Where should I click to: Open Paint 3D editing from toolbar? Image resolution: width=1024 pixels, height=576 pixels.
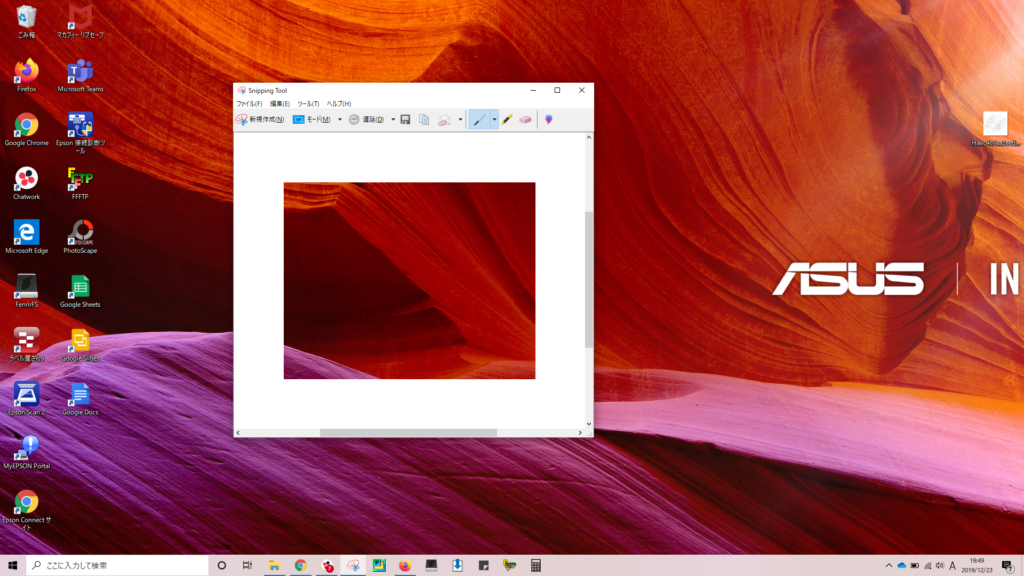[x=548, y=119]
